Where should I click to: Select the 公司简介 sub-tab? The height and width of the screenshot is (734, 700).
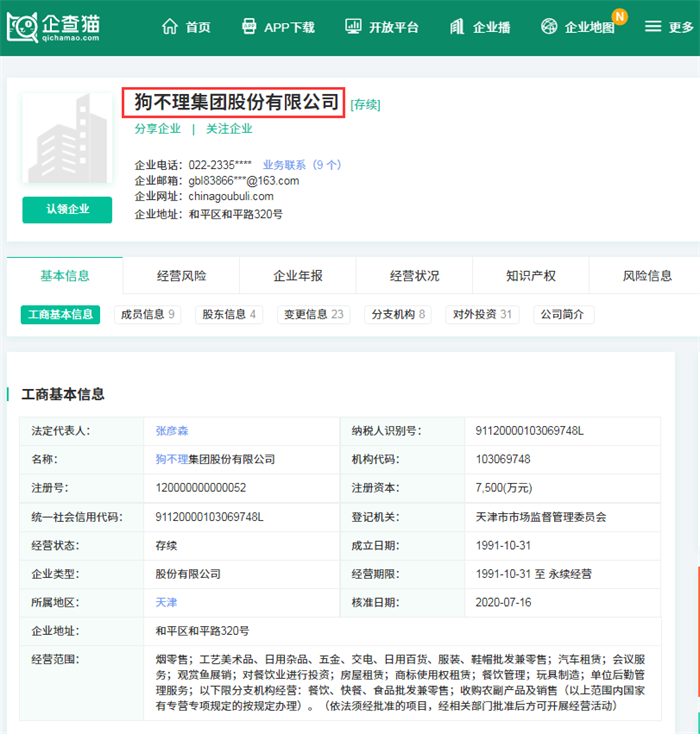point(564,314)
